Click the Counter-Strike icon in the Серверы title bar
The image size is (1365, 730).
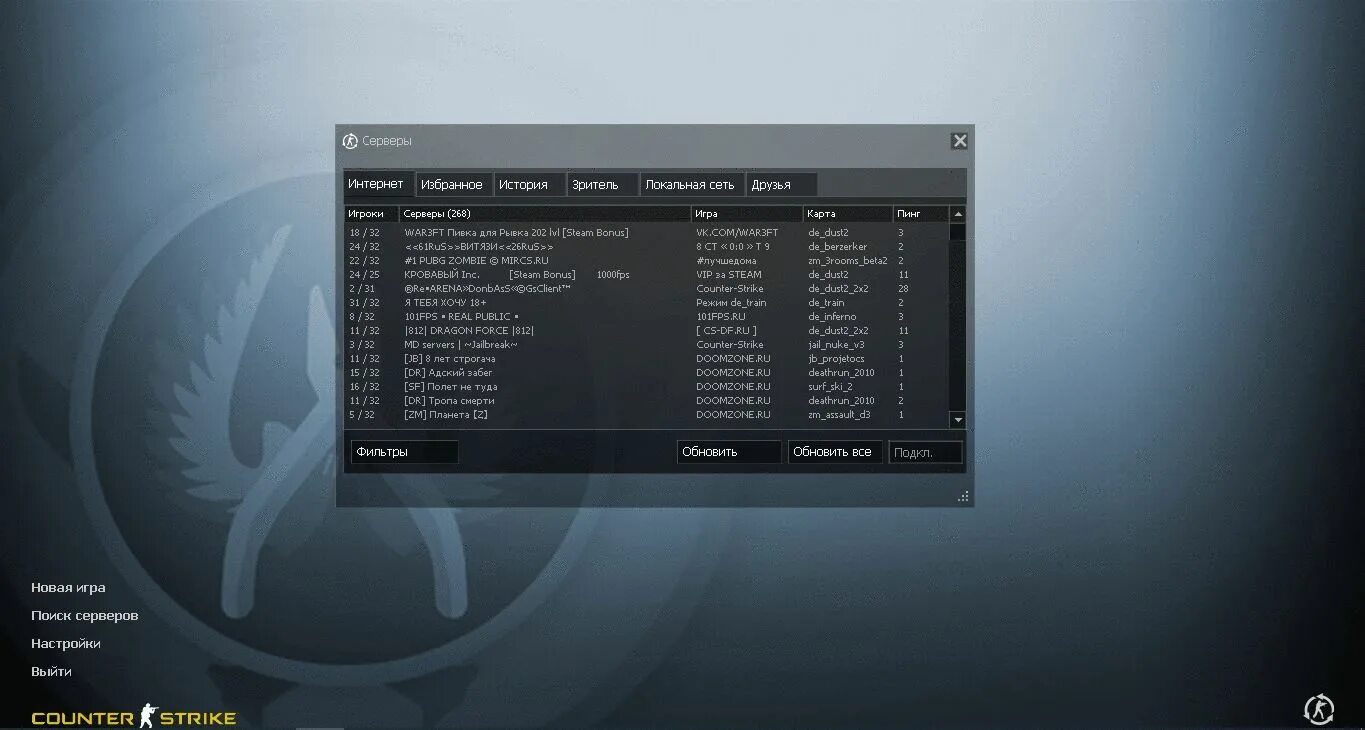coord(350,141)
